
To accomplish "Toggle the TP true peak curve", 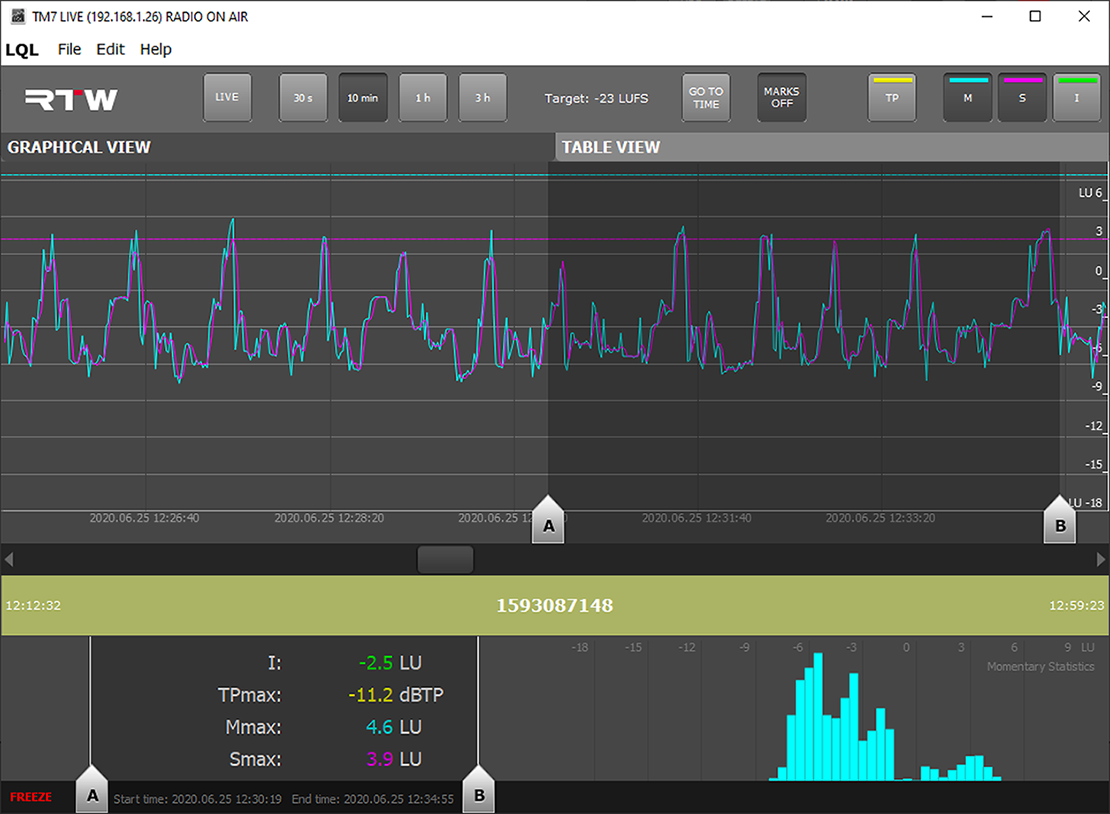I will point(892,98).
